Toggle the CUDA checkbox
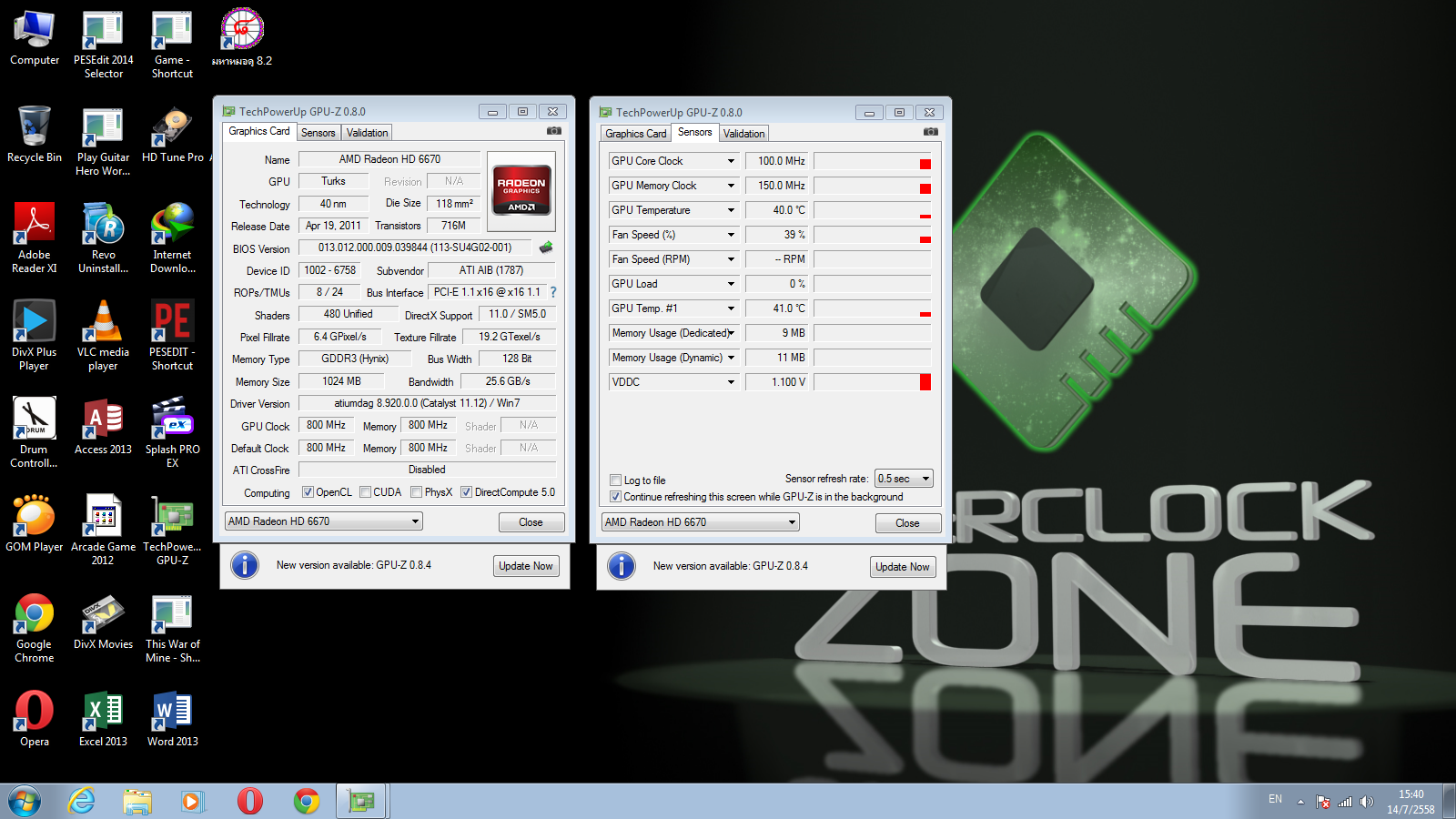This screenshot has height=819, width=1456. [x=365, y=492]
